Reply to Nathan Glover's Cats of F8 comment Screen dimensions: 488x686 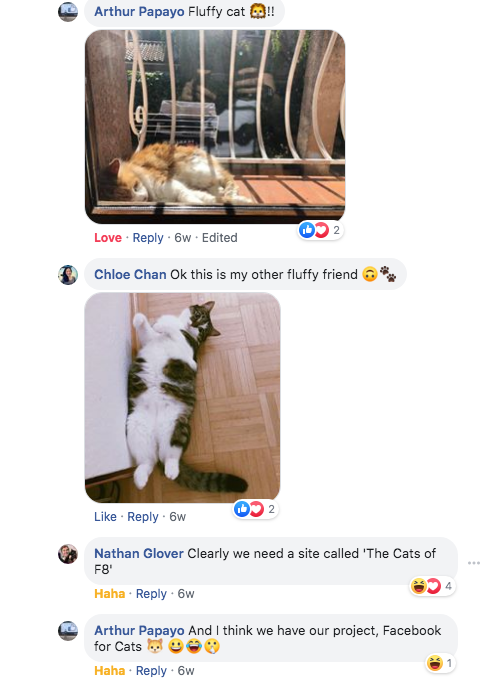[x=151, y=594]
